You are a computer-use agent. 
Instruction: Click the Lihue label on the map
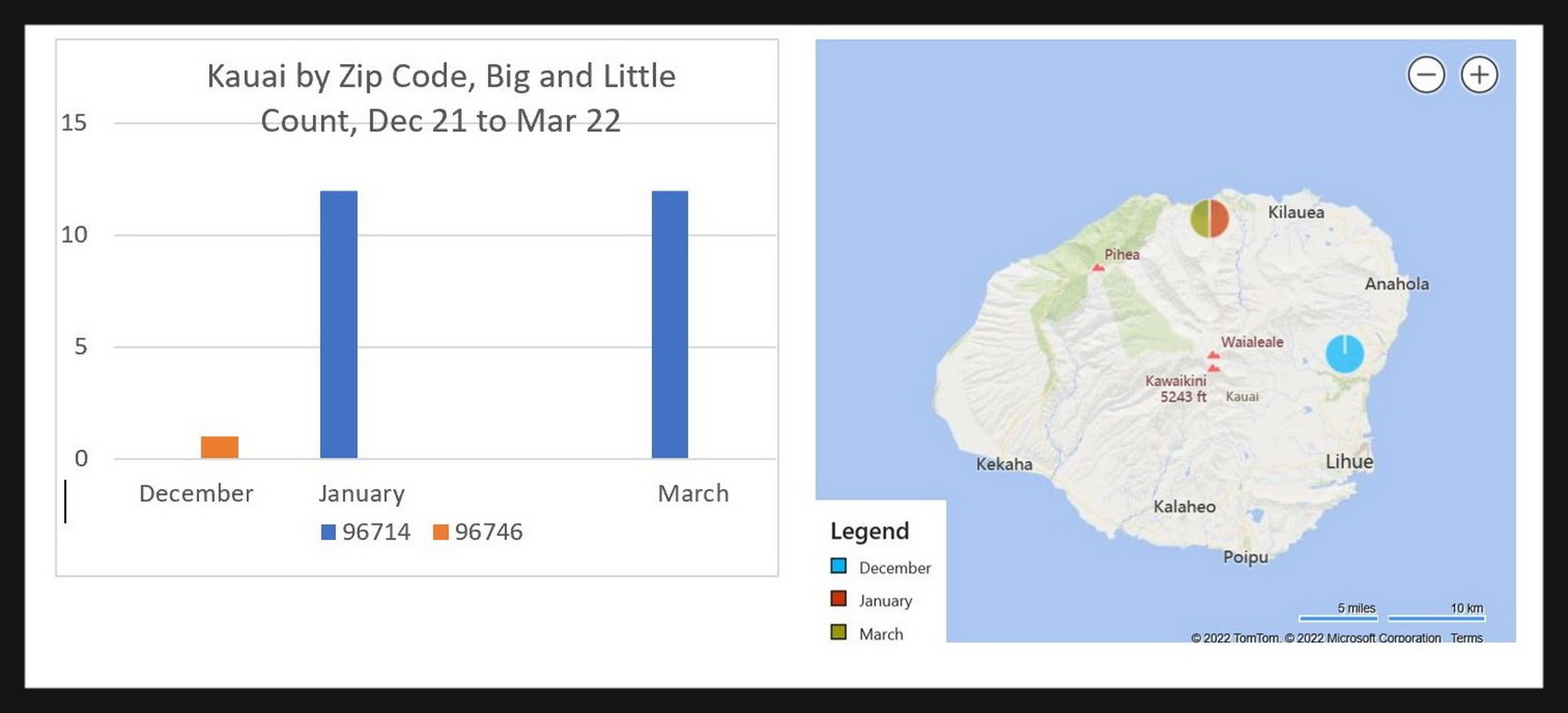click(1349, 462)
